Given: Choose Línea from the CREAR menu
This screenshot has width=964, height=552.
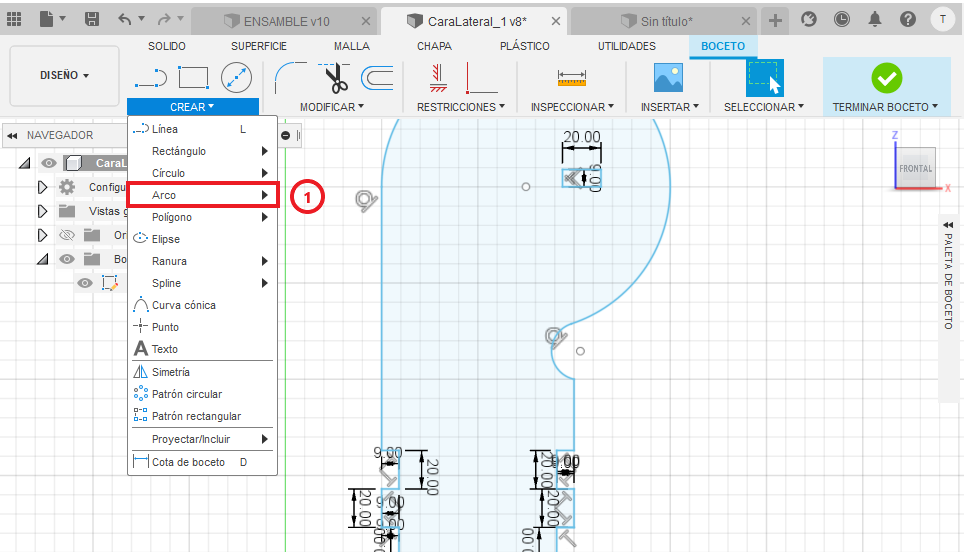Looking at the screenshot, I should pyautogui.click(x=202, y=129).
